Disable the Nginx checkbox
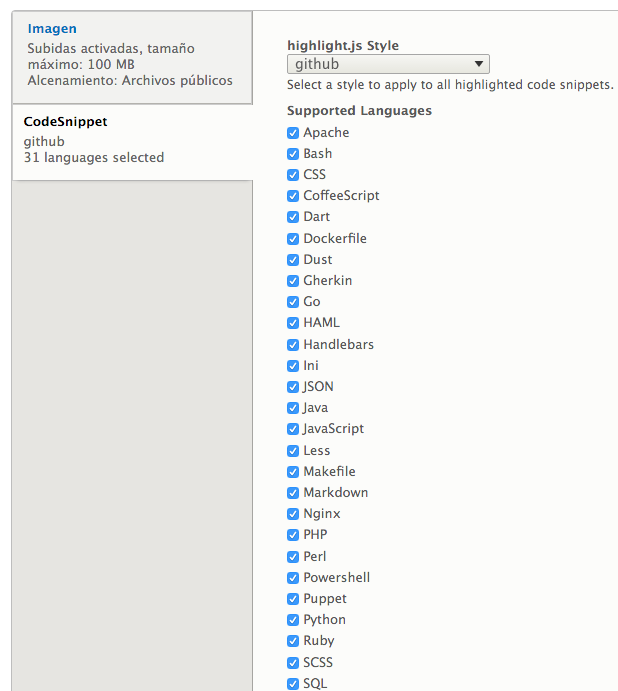The image size is (618, 691). 293,514
